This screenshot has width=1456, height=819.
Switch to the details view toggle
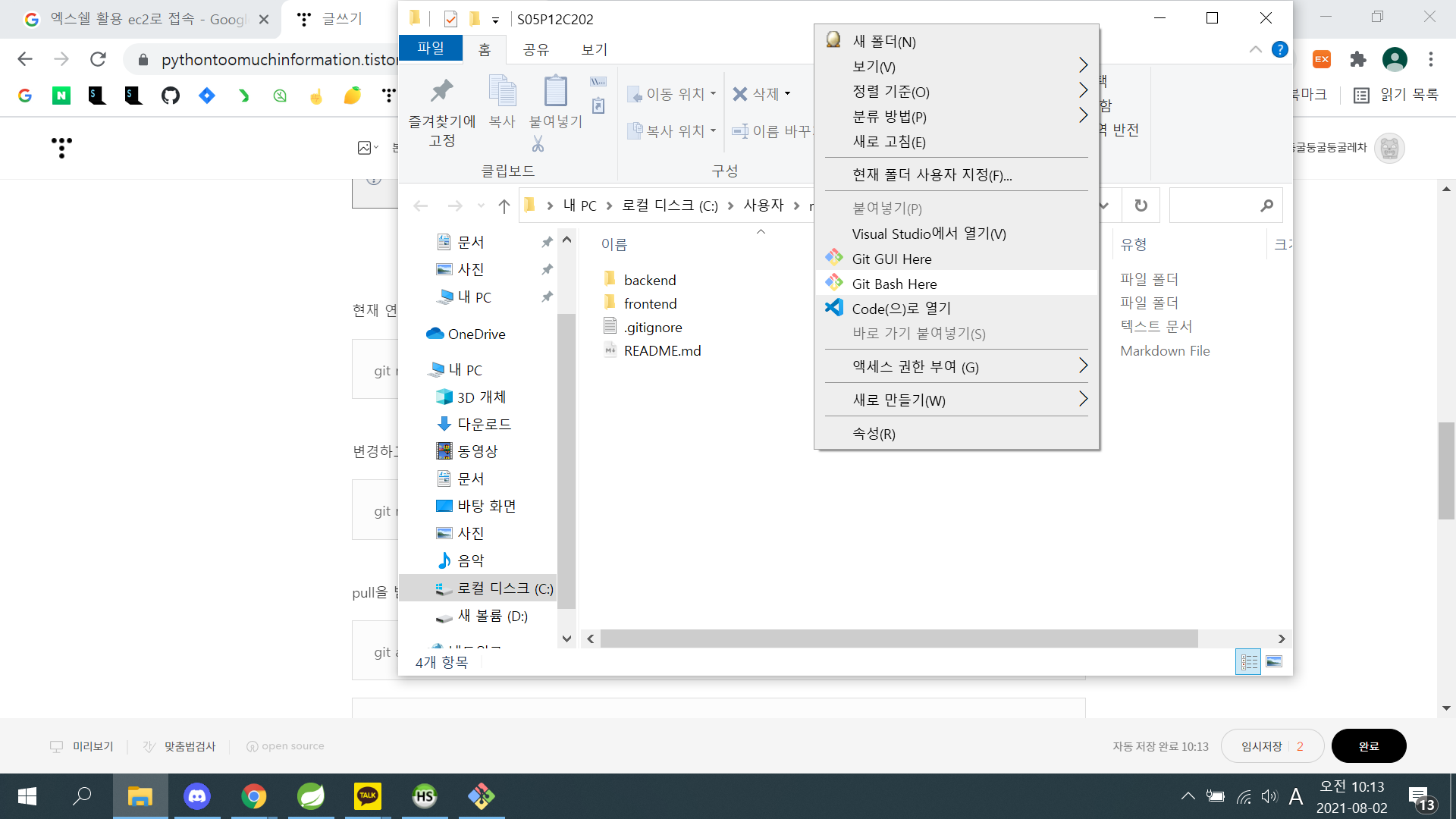pos(1248,662)
